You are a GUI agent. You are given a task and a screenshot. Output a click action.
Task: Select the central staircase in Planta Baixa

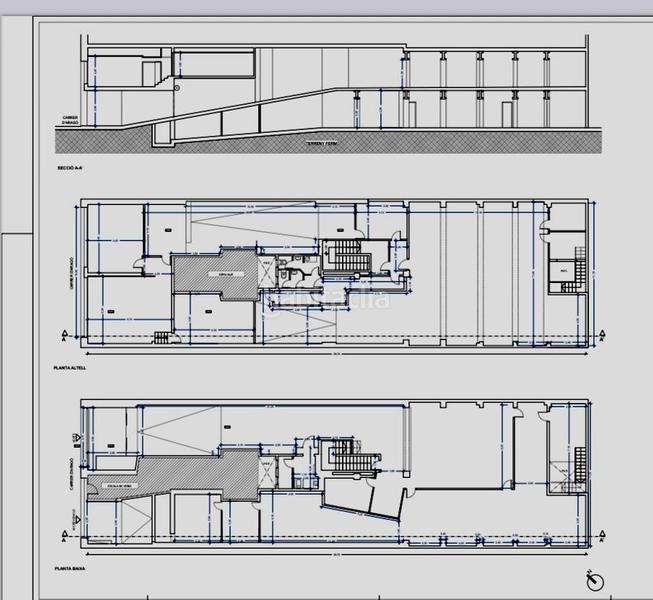click(x=349, y=463)
